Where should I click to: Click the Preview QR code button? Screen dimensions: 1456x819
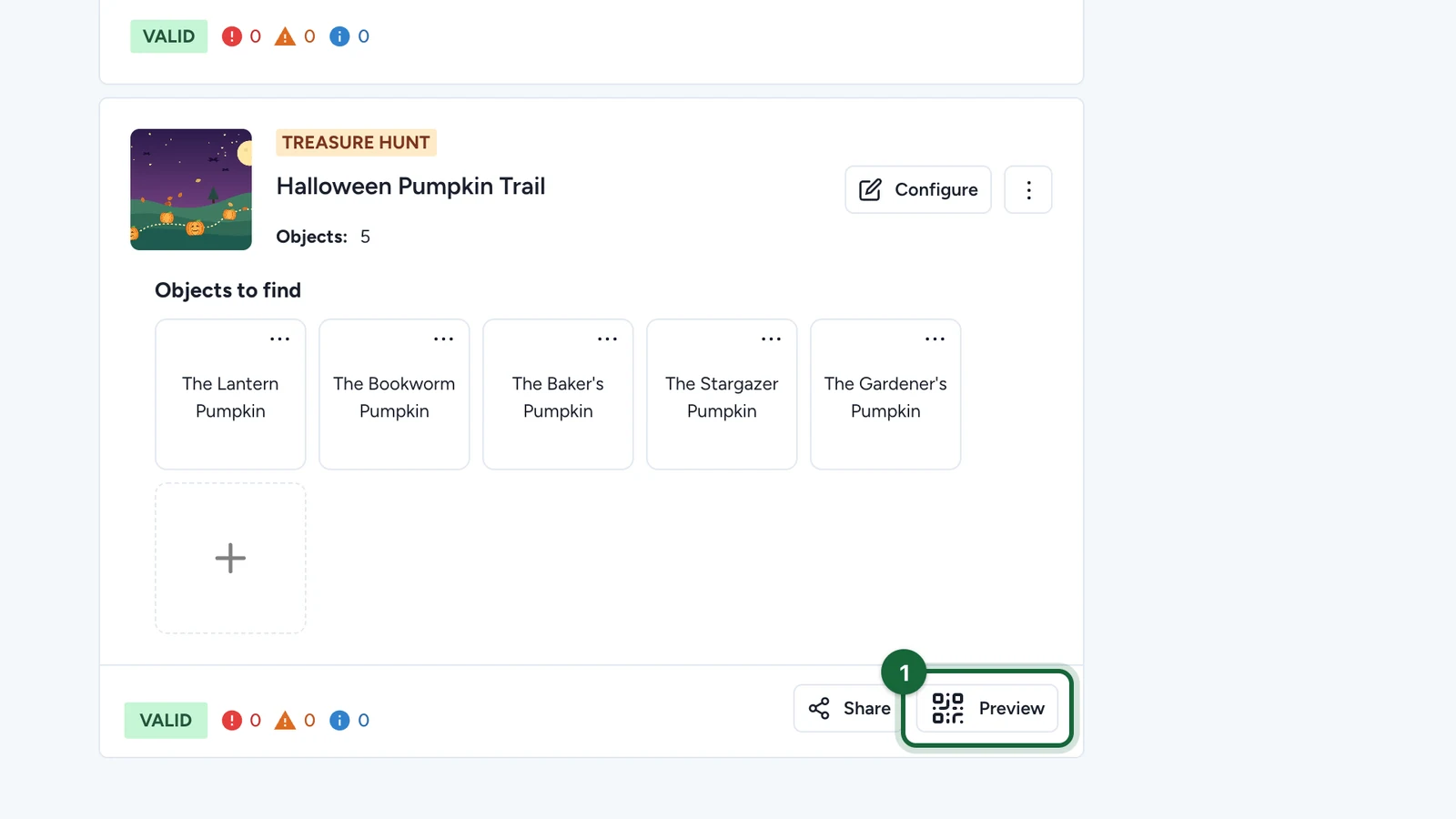[x=987, y=708]
